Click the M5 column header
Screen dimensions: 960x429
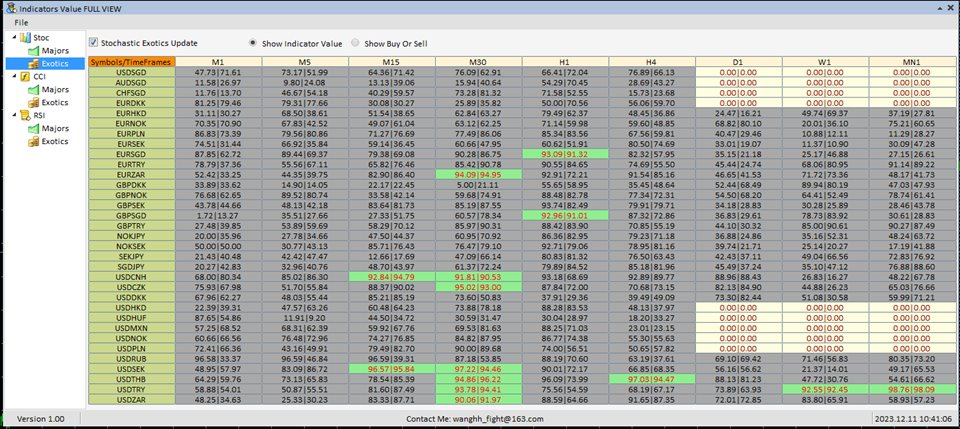[305, 62]
